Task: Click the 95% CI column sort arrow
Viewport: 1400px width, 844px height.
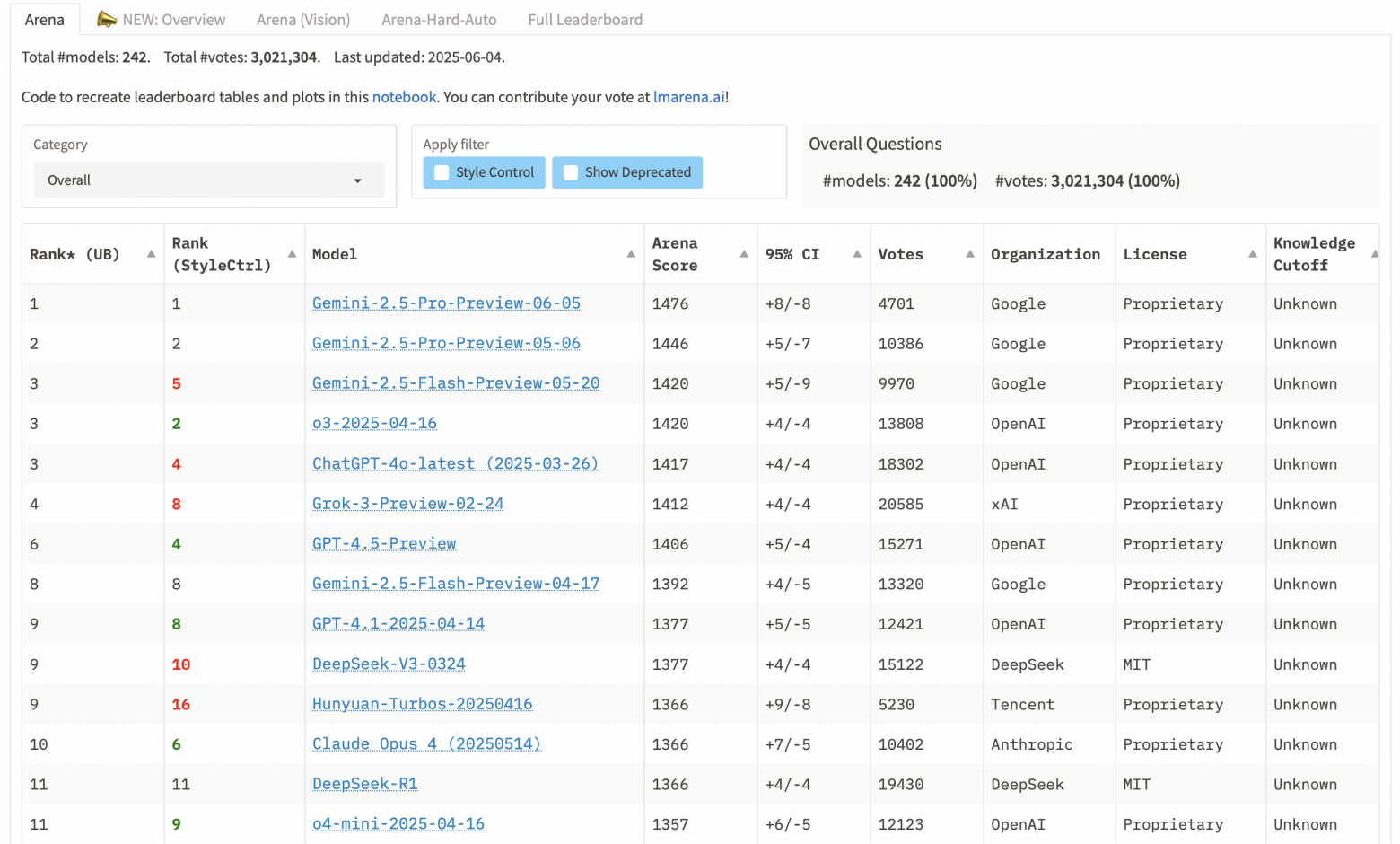Action: 857,254
